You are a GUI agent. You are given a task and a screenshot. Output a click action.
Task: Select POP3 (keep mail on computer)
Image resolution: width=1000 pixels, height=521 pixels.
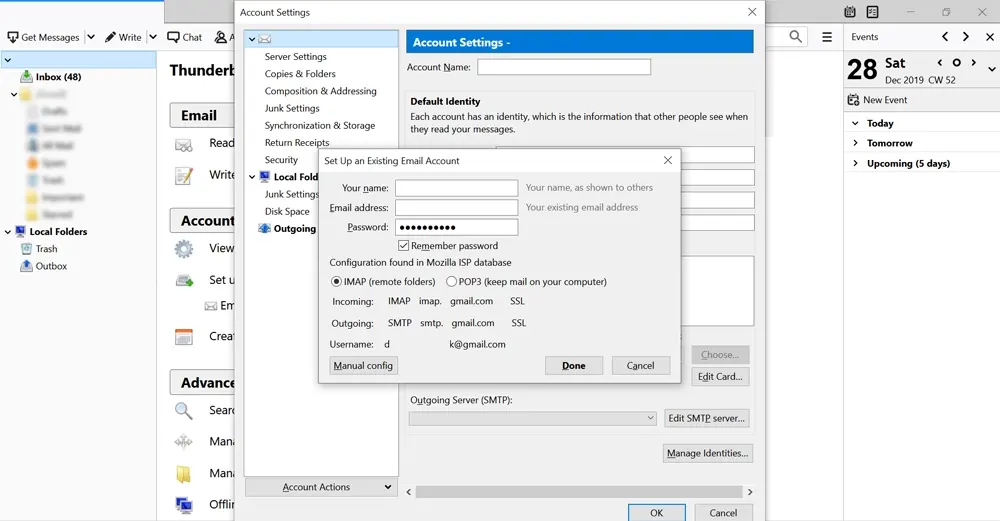click(x=452, y=282)
